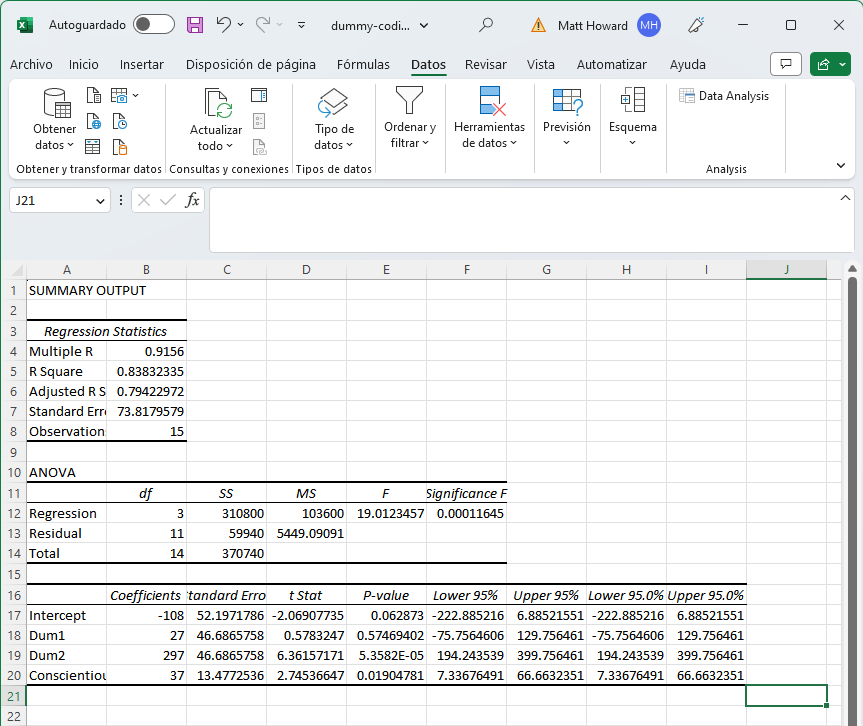The height and width of the screenshot is (726, 863).
Task: Click the Matt Howard account avatar
Action: click(x=648, y=25)
